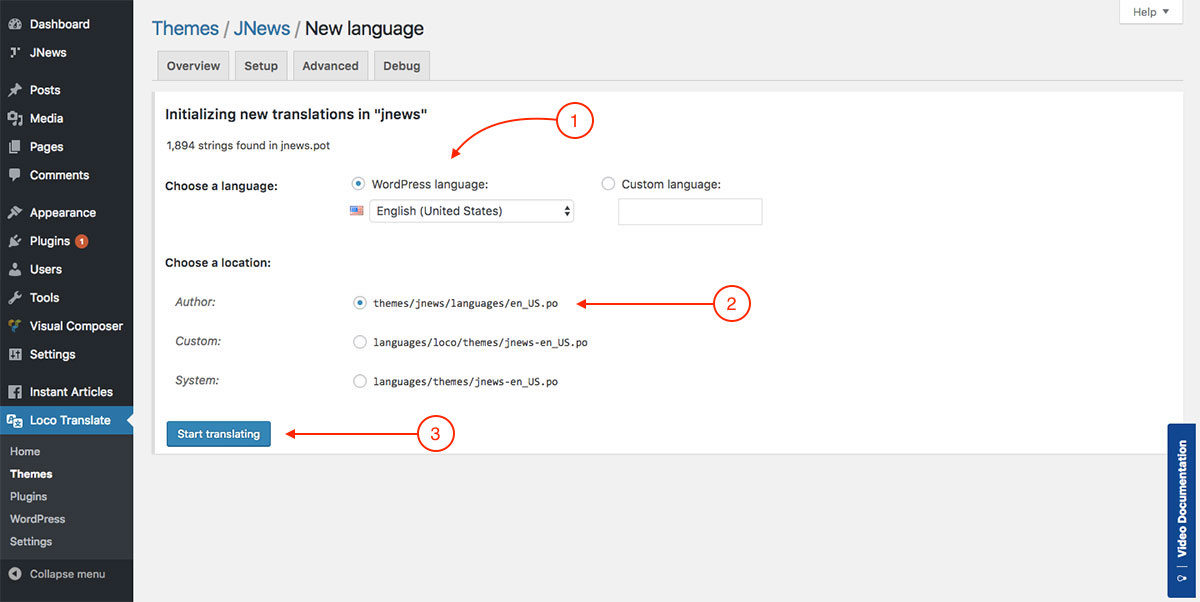Click the Start translating button

point(218,434)
